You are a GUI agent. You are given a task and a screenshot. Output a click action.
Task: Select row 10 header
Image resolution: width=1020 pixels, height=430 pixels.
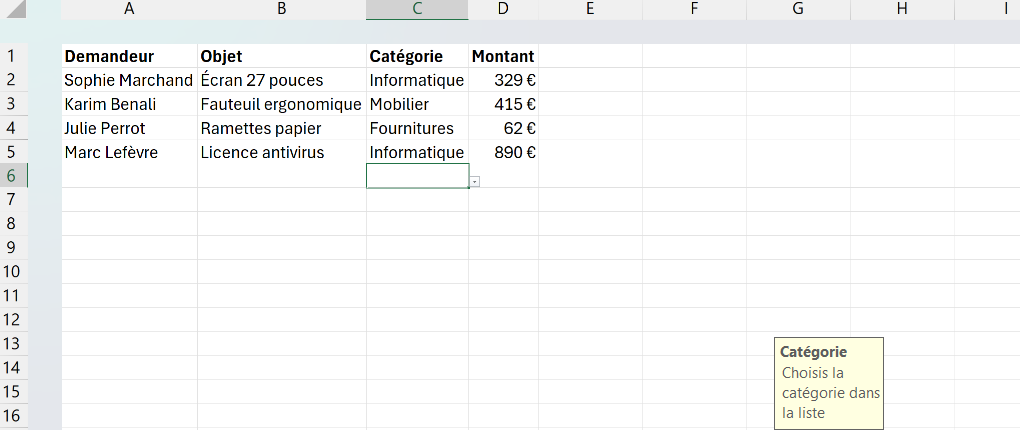click(14, 272)
